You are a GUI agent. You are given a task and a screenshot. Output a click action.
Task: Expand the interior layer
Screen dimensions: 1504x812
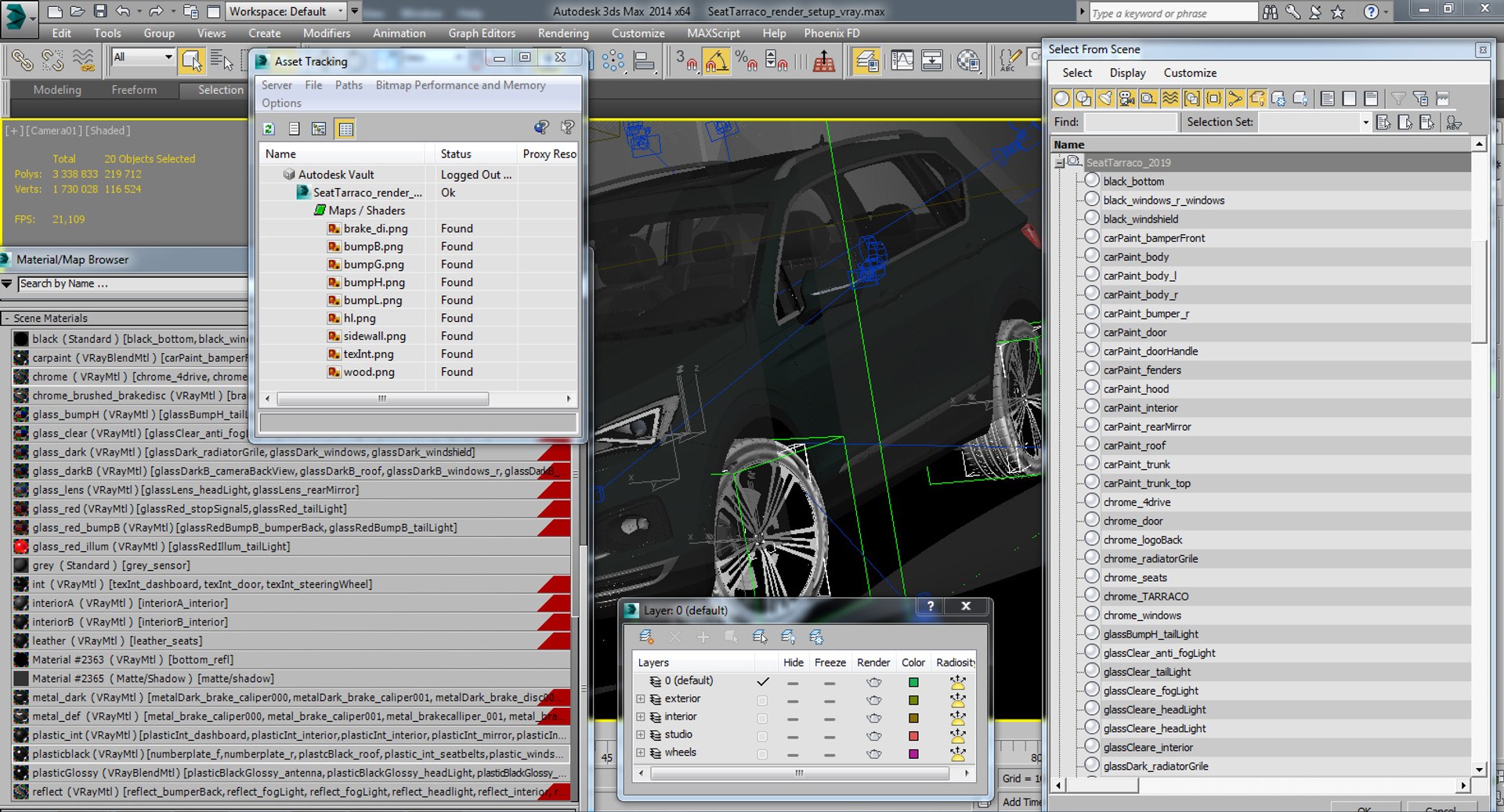pyautogui.click(x=641, y=717)
